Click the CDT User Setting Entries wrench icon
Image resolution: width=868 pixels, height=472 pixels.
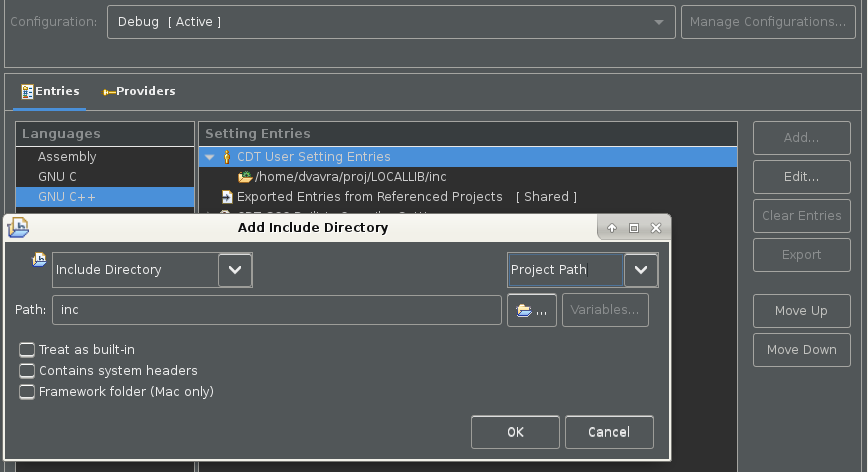226,157
